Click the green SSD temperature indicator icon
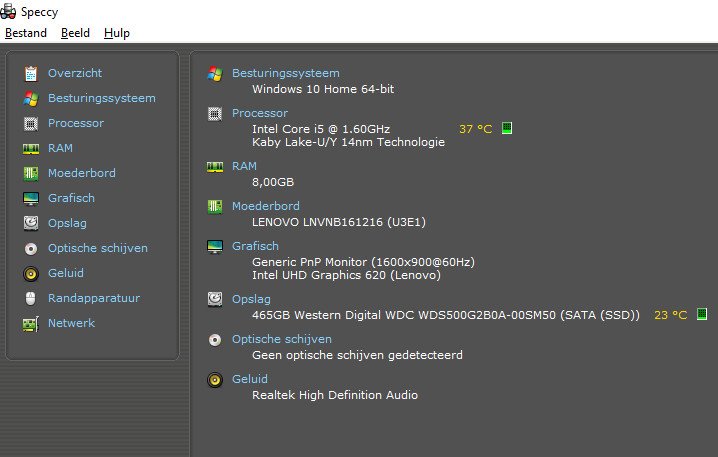Viewport: 718px width, 457px height. tap(702, 314)
